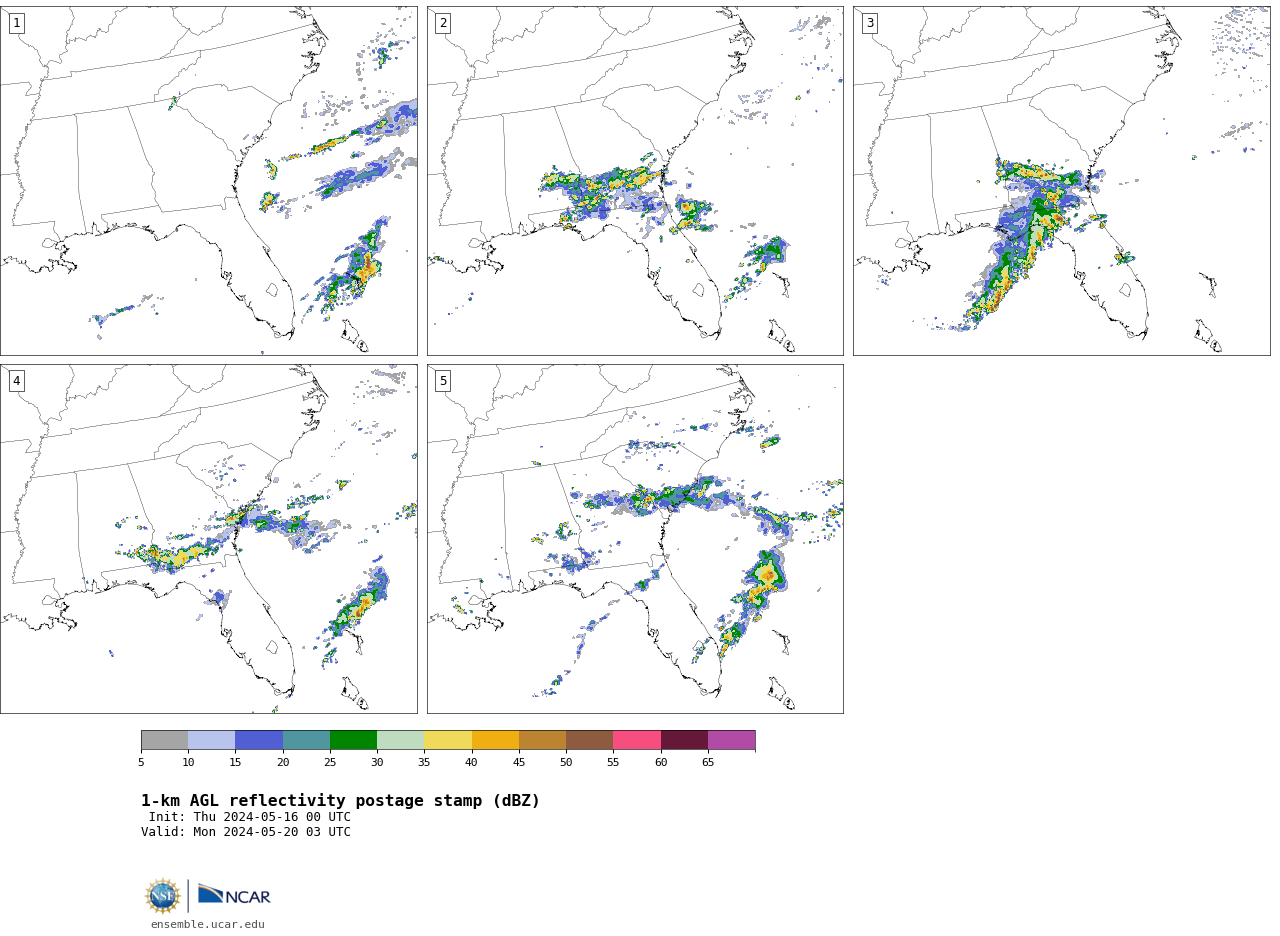Click the dark green 25-30 dBZ swatch
The width and height of the screenshot is (1280, 936).
(x=354, y=740)
